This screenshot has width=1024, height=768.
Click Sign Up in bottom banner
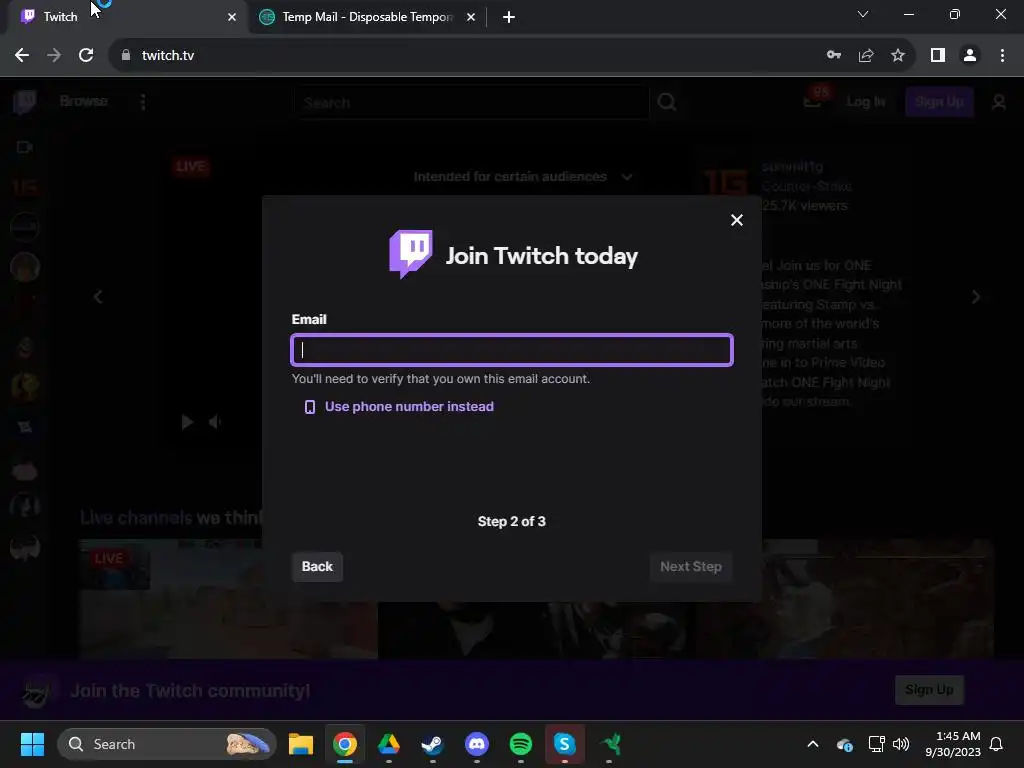click(x=929, y=690)
